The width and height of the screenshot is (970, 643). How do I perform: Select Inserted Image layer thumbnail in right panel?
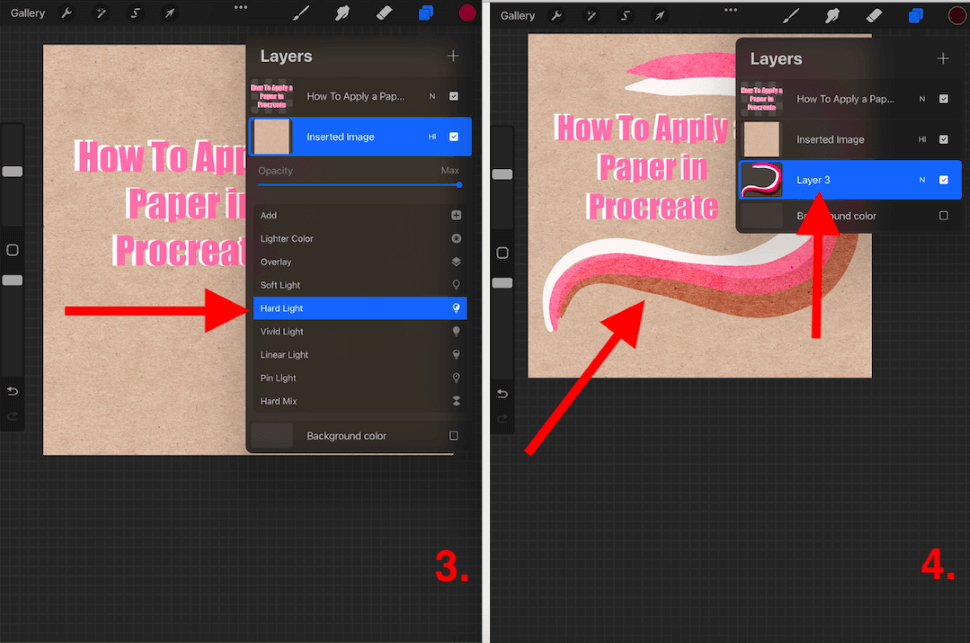pyautogui.click(x=762, y=139)
